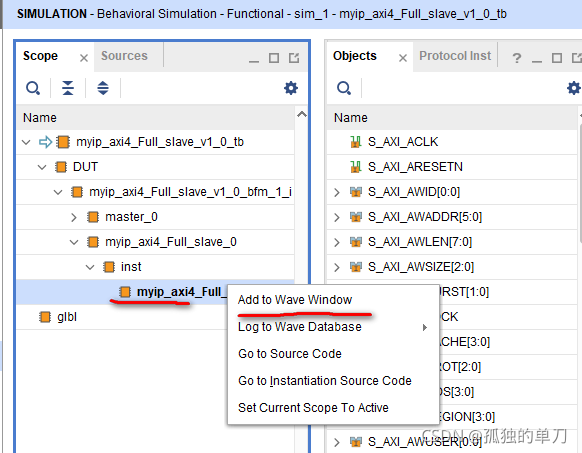Expand the S_AXI_AWADDR[5:0] signal bus
The image size is (582, 453).
(337, 217)
